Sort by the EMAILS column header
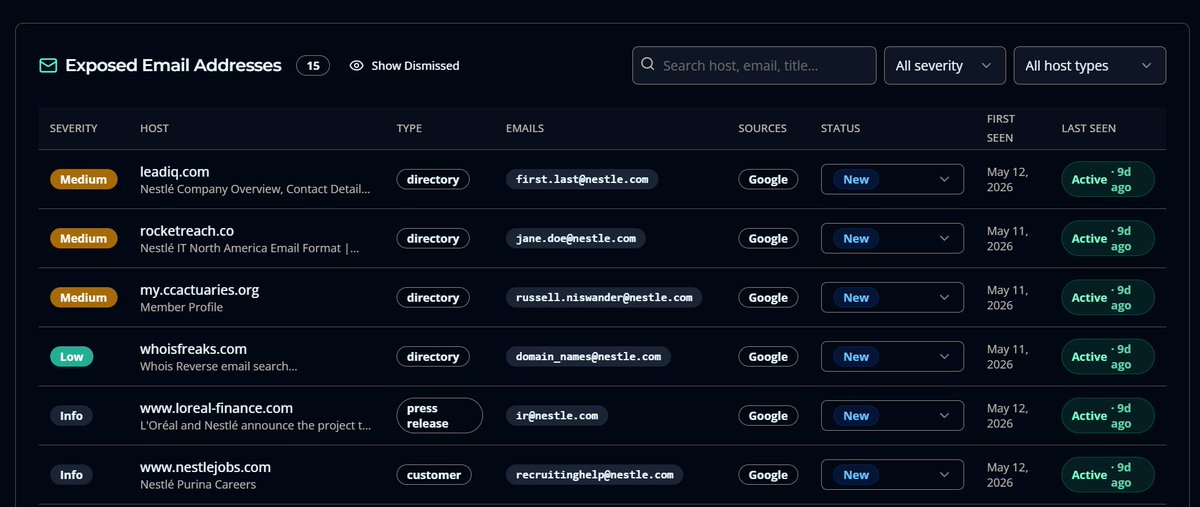1200x507 pixels. [524, 128]
